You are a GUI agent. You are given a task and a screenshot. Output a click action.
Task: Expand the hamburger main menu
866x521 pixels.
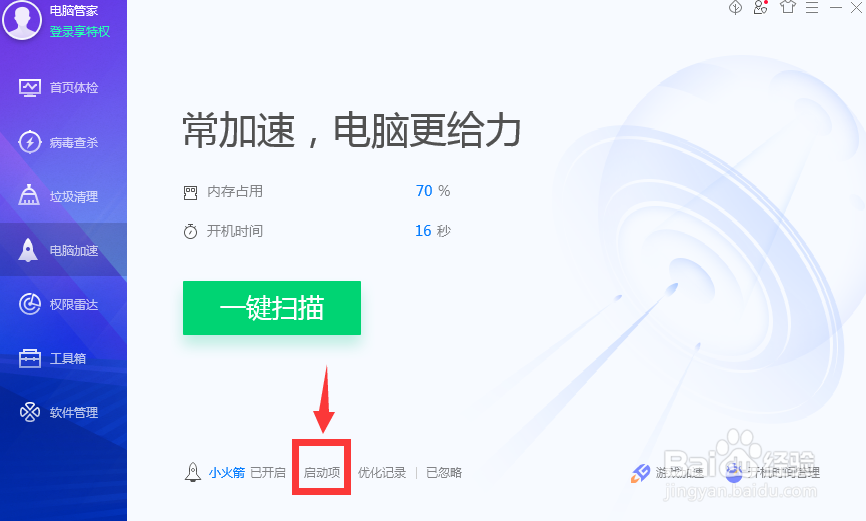point(812,7)
